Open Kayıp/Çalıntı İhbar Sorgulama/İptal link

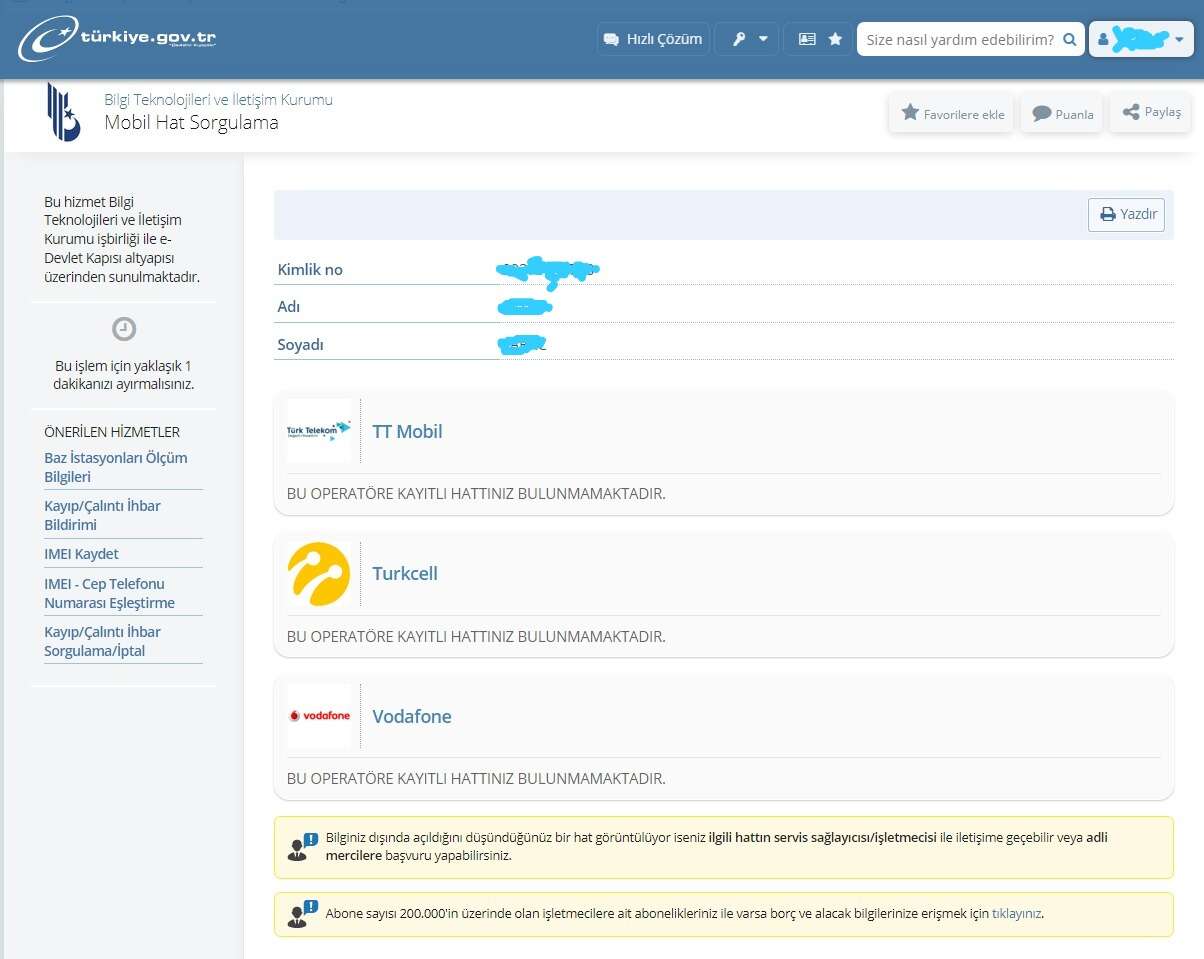coord(102,641)
